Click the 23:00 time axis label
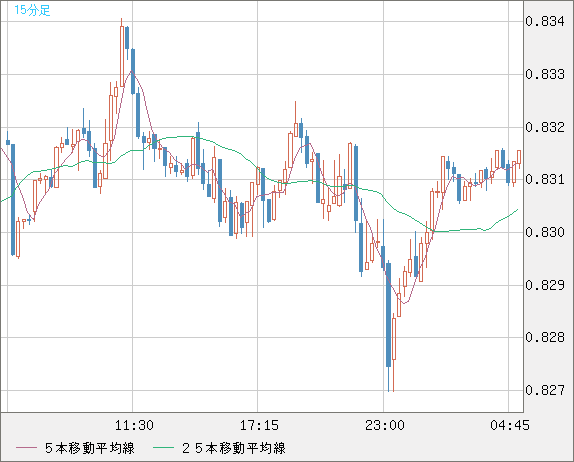574x462 pixels. point(385,425)
